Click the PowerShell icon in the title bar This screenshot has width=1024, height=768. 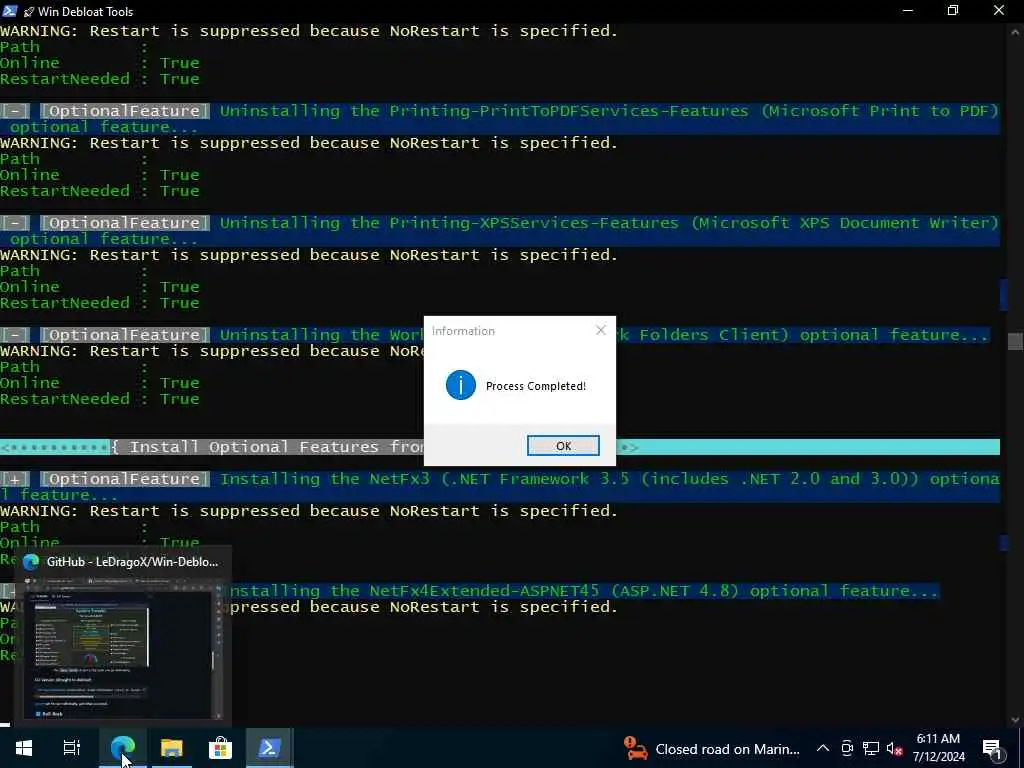pos(10,10)
